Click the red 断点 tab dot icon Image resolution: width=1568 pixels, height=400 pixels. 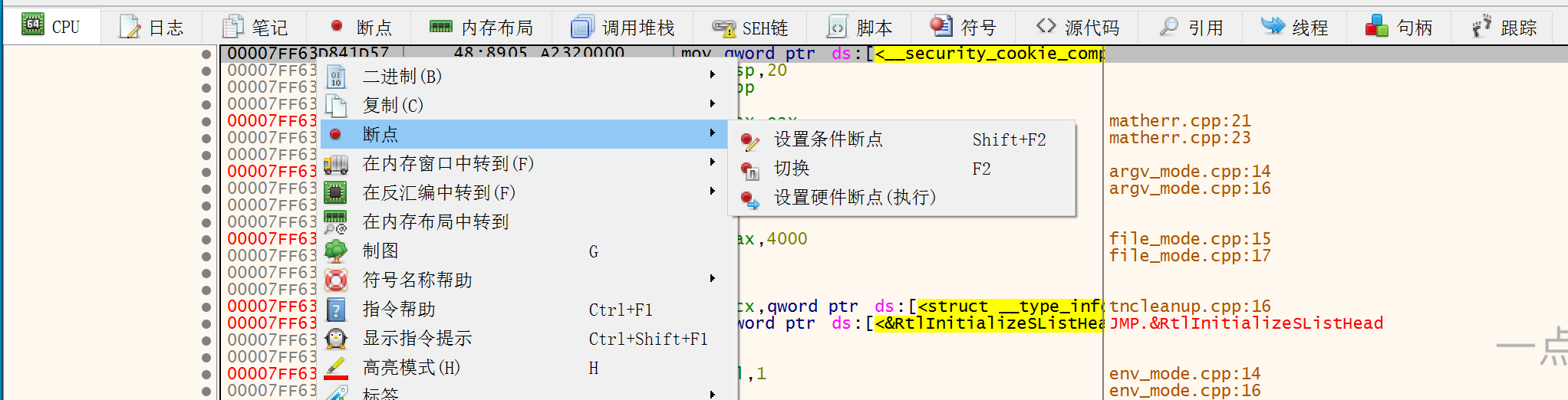tap(337, 26)
